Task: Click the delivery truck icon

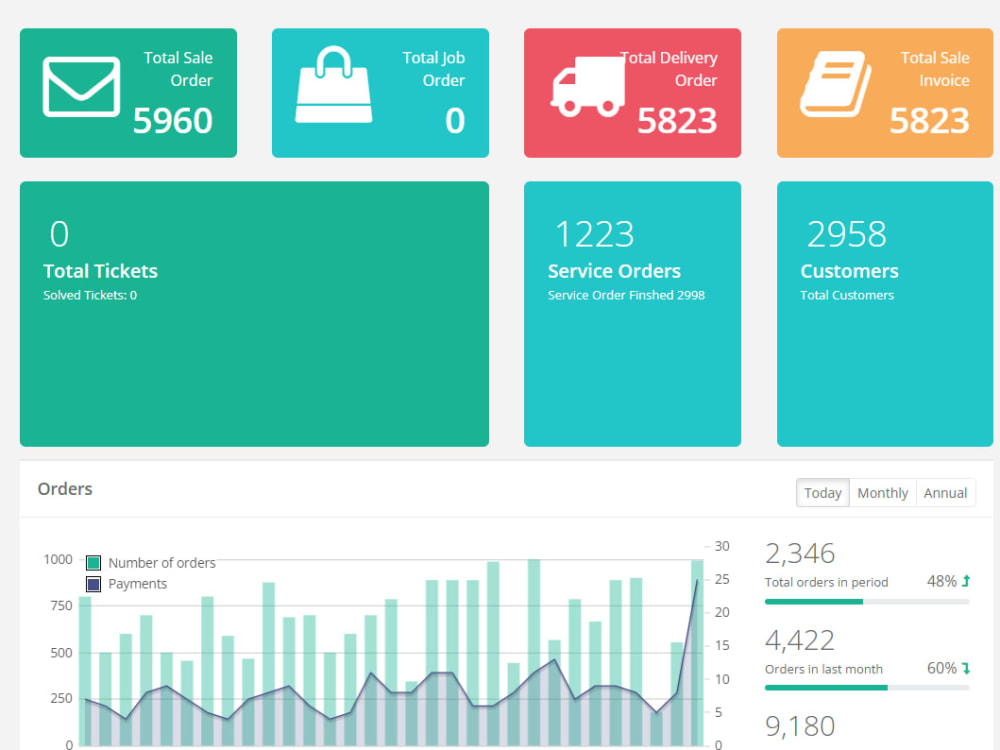Action: coord(588,87)
